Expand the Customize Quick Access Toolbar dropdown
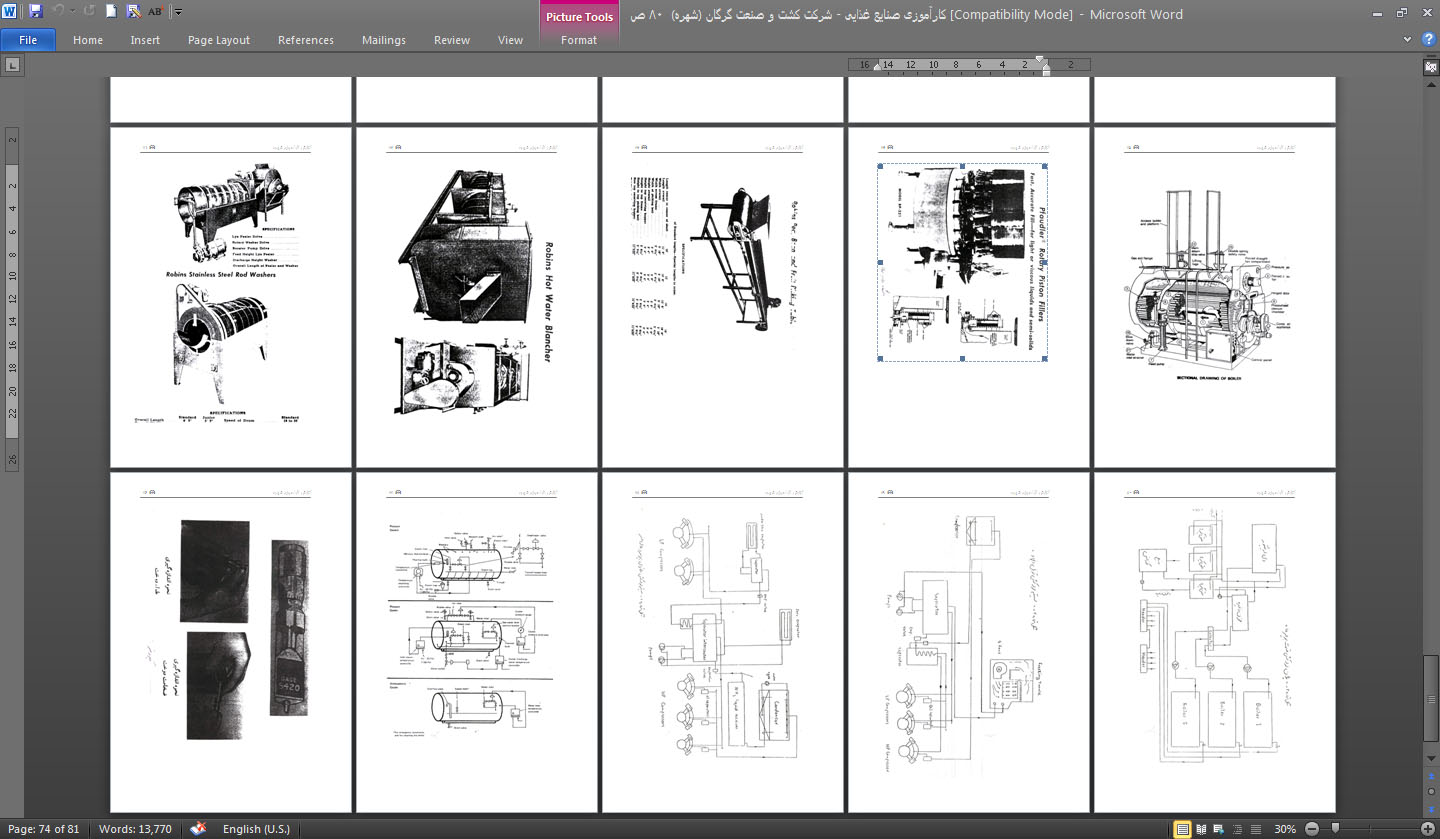Viewport: 1440px width, 839px height. click(x=178, y=12)
